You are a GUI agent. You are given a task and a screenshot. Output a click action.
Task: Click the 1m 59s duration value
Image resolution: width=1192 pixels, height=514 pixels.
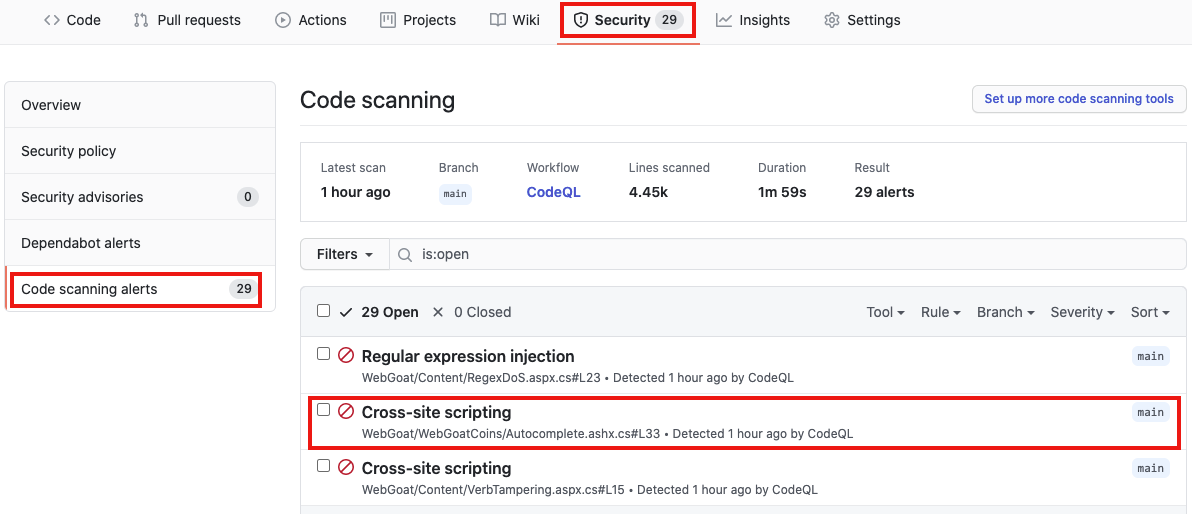point(781,192)
